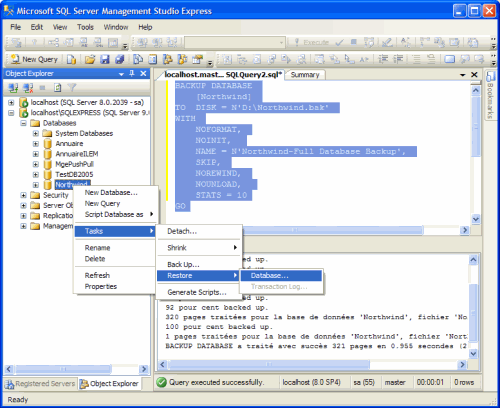Switch to the Registered Servers bottom tab

41,384
